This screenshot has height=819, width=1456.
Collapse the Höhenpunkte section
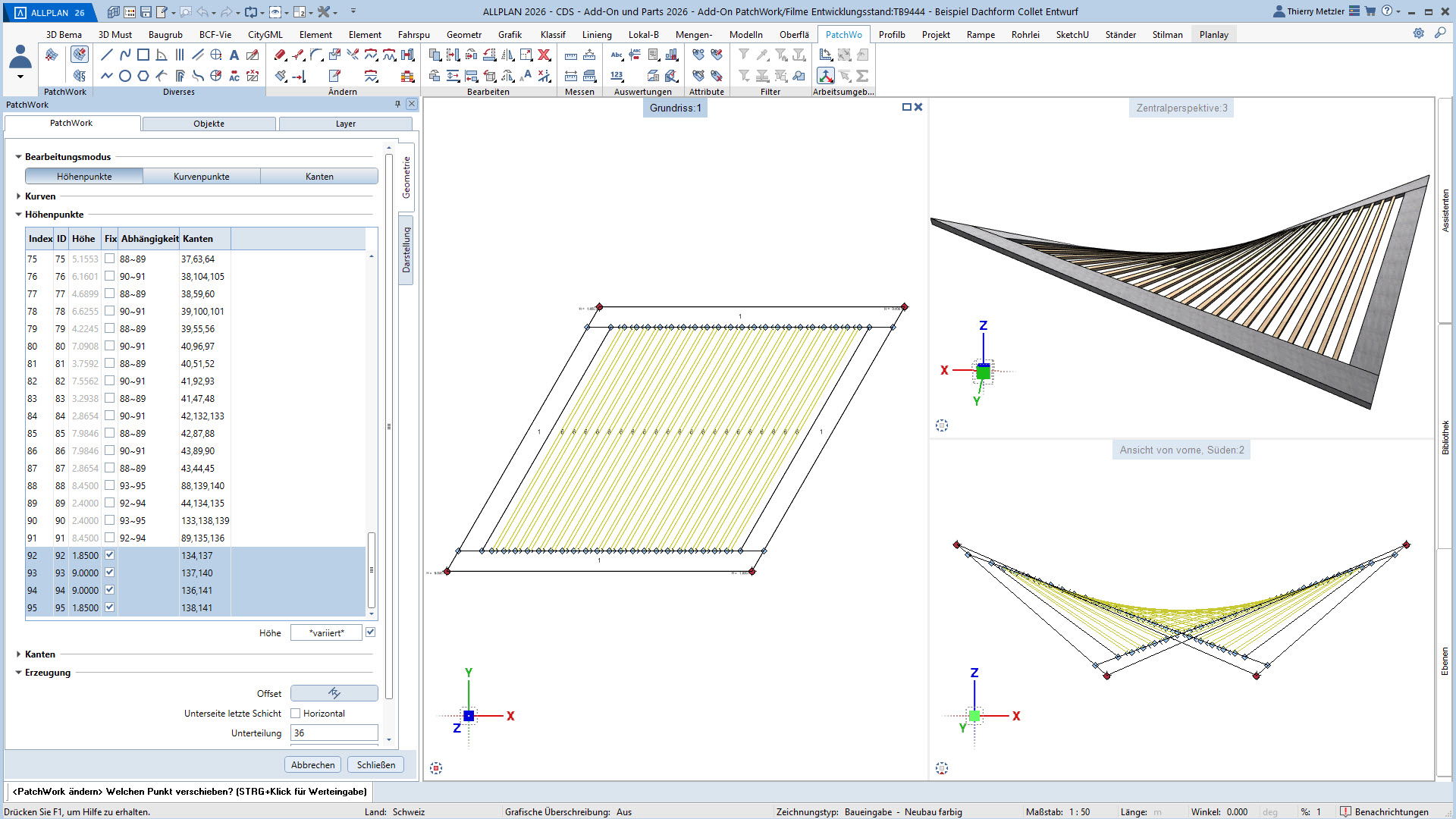[x=19, y=215]
